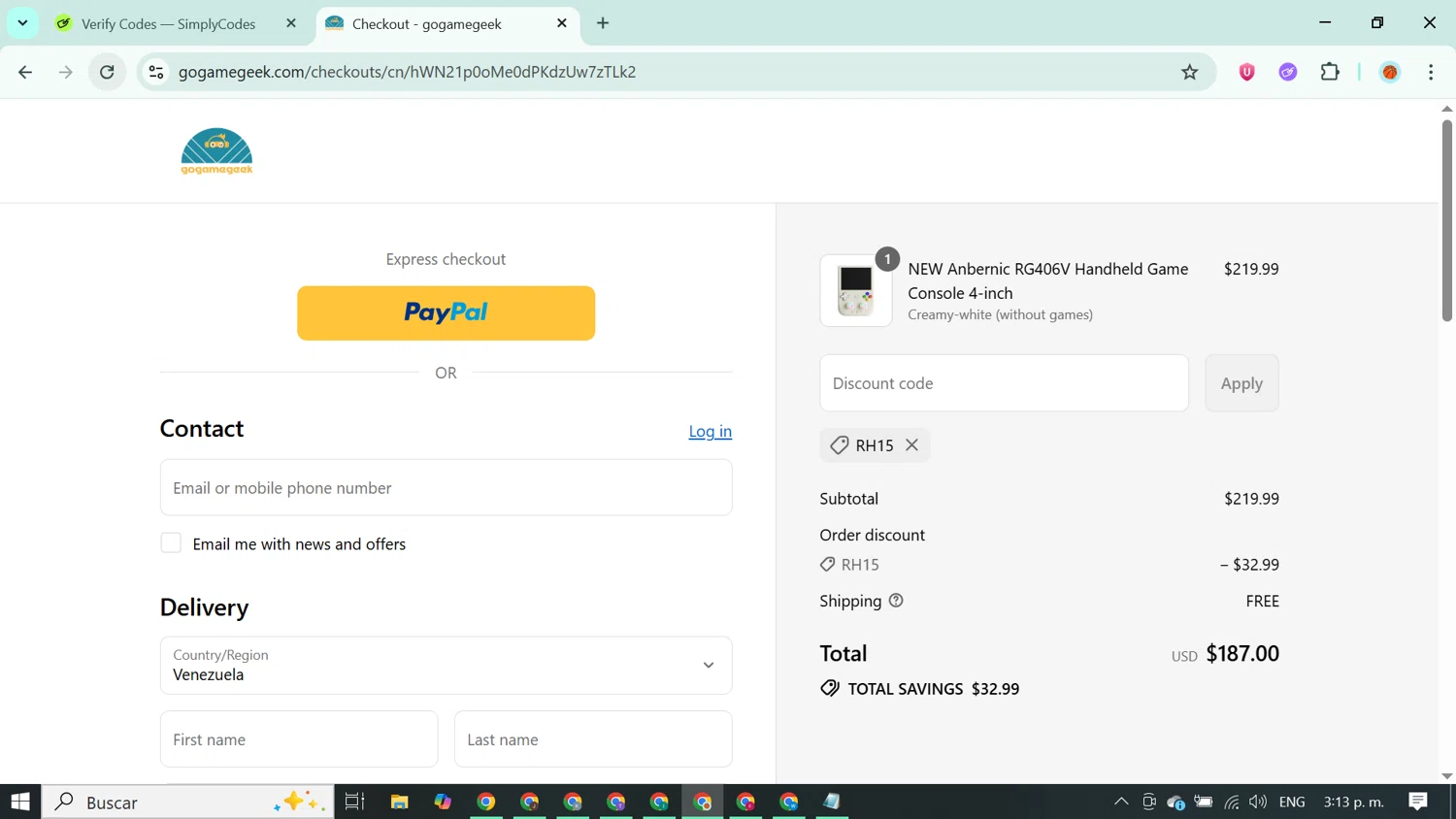Click the Apply discount button
Screen dimensions: 1456x819
[x=1241, y=383]
